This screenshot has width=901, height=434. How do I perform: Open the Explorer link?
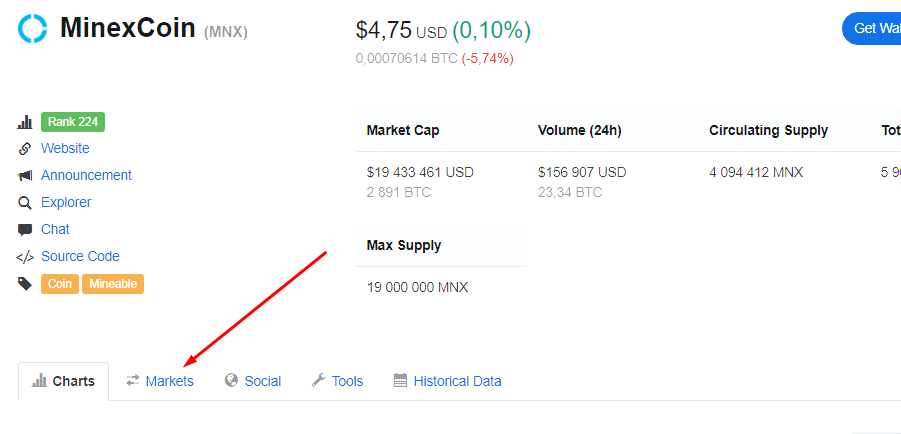[66, 202]
